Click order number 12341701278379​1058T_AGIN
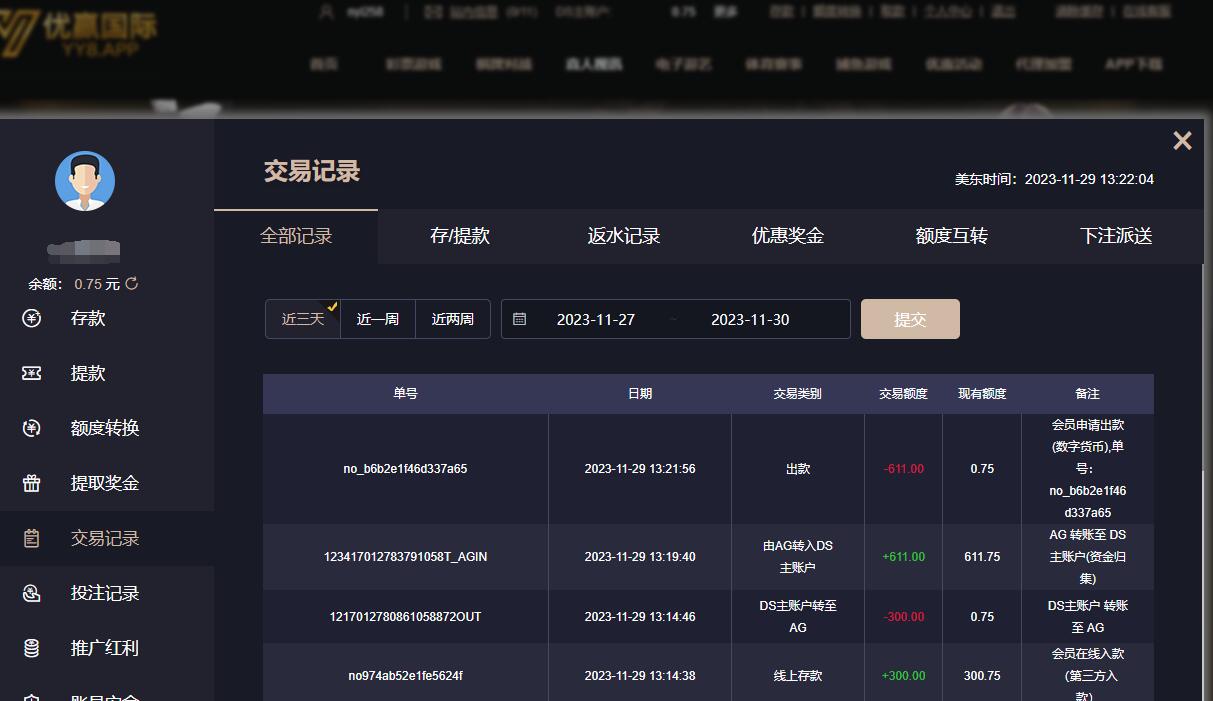This screenshot has height=701, width=1213. [x=405, y=557]
